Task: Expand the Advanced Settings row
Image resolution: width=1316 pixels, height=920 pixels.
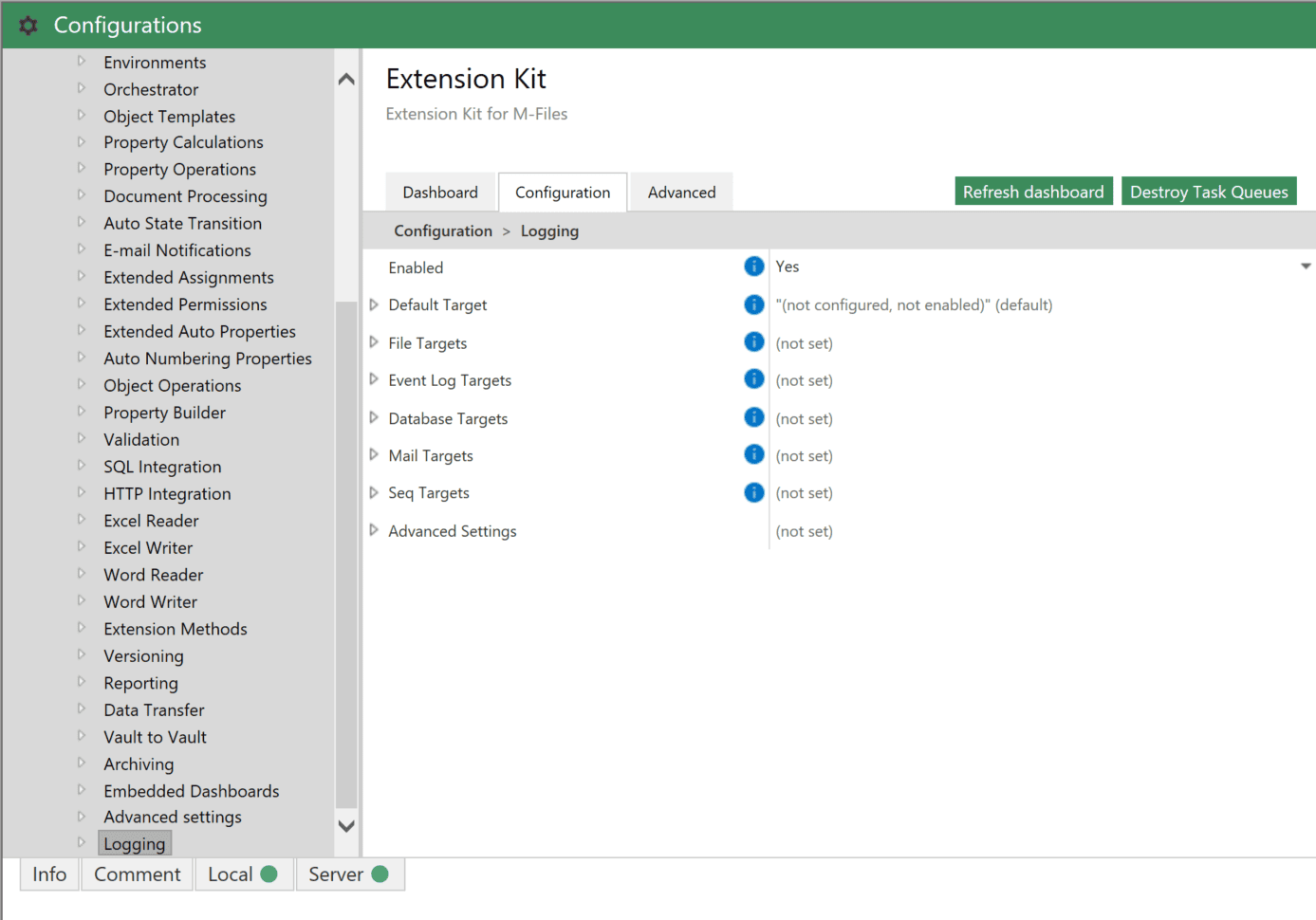Action: point(374,530)
